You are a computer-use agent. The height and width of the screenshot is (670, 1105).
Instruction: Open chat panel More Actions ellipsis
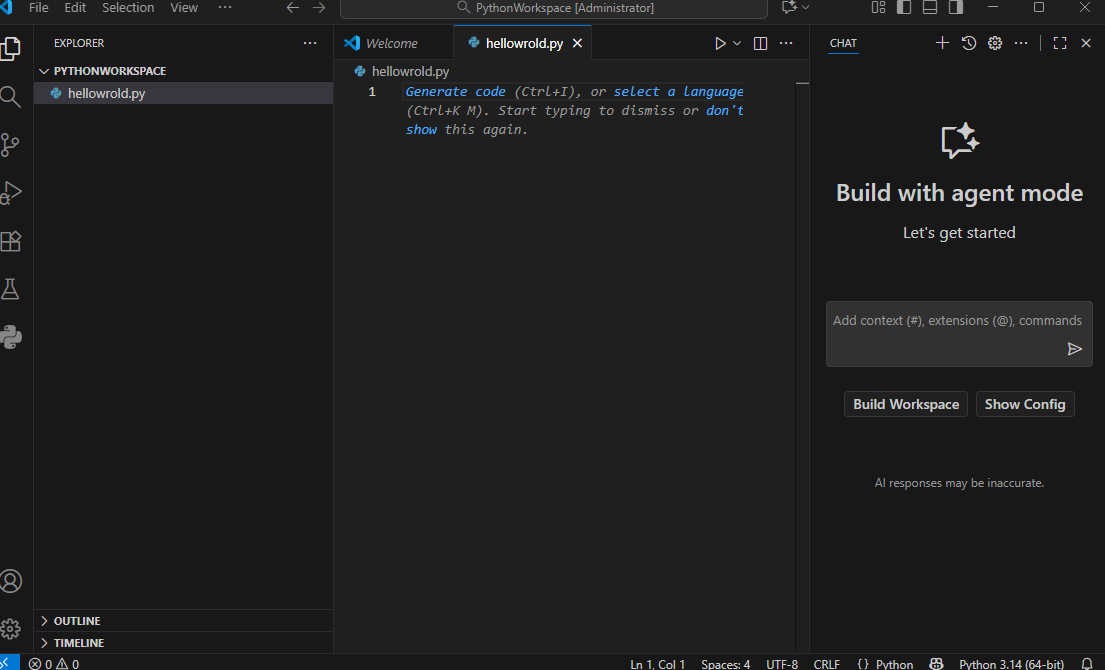tap(1020, 43)
